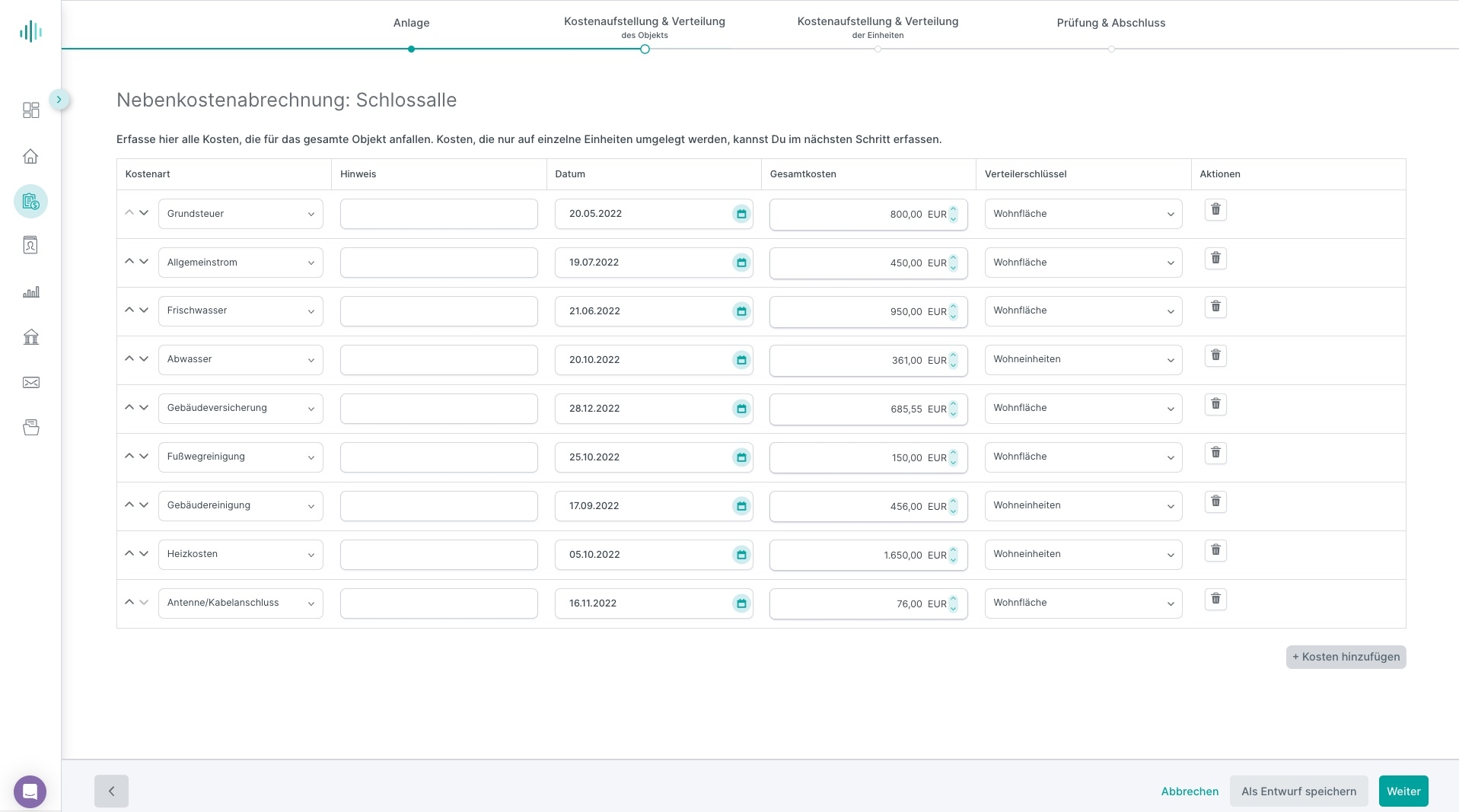Open the dashboard icon in the sidebar
The height and width of the screenshot is (812, 1459).
[x=30, y=110]
